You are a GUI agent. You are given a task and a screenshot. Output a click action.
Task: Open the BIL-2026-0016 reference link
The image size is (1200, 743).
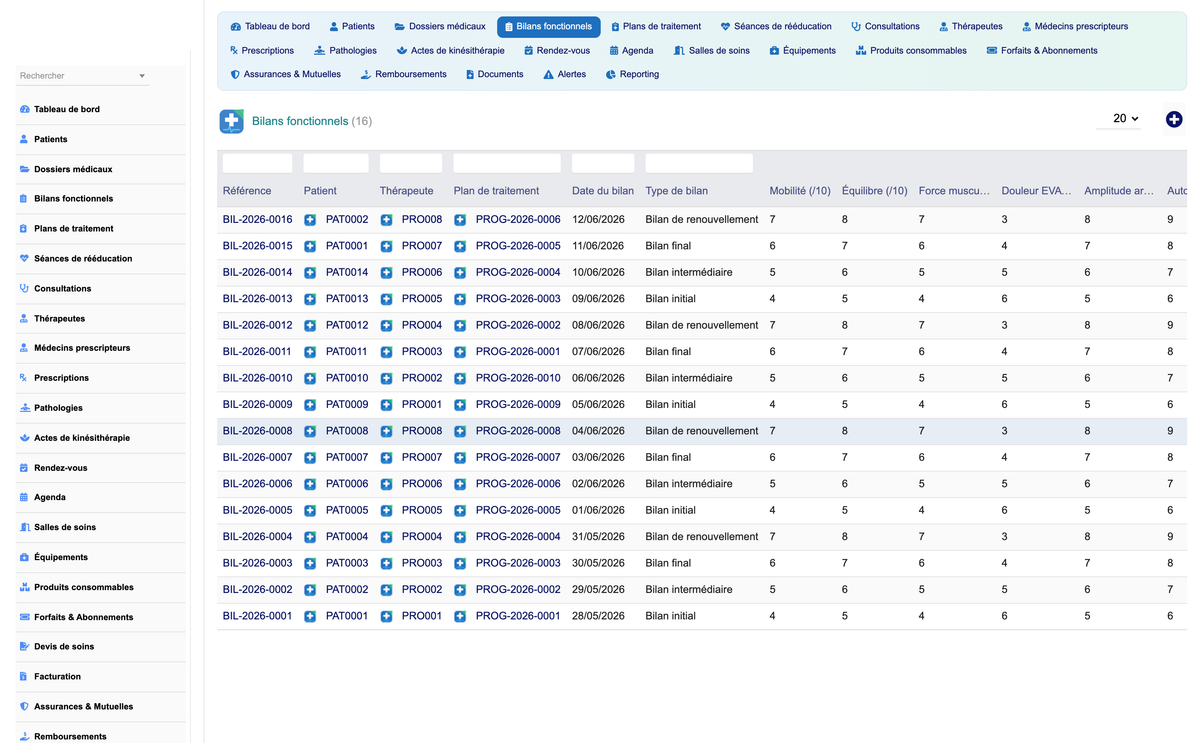[x=257, y=219]
